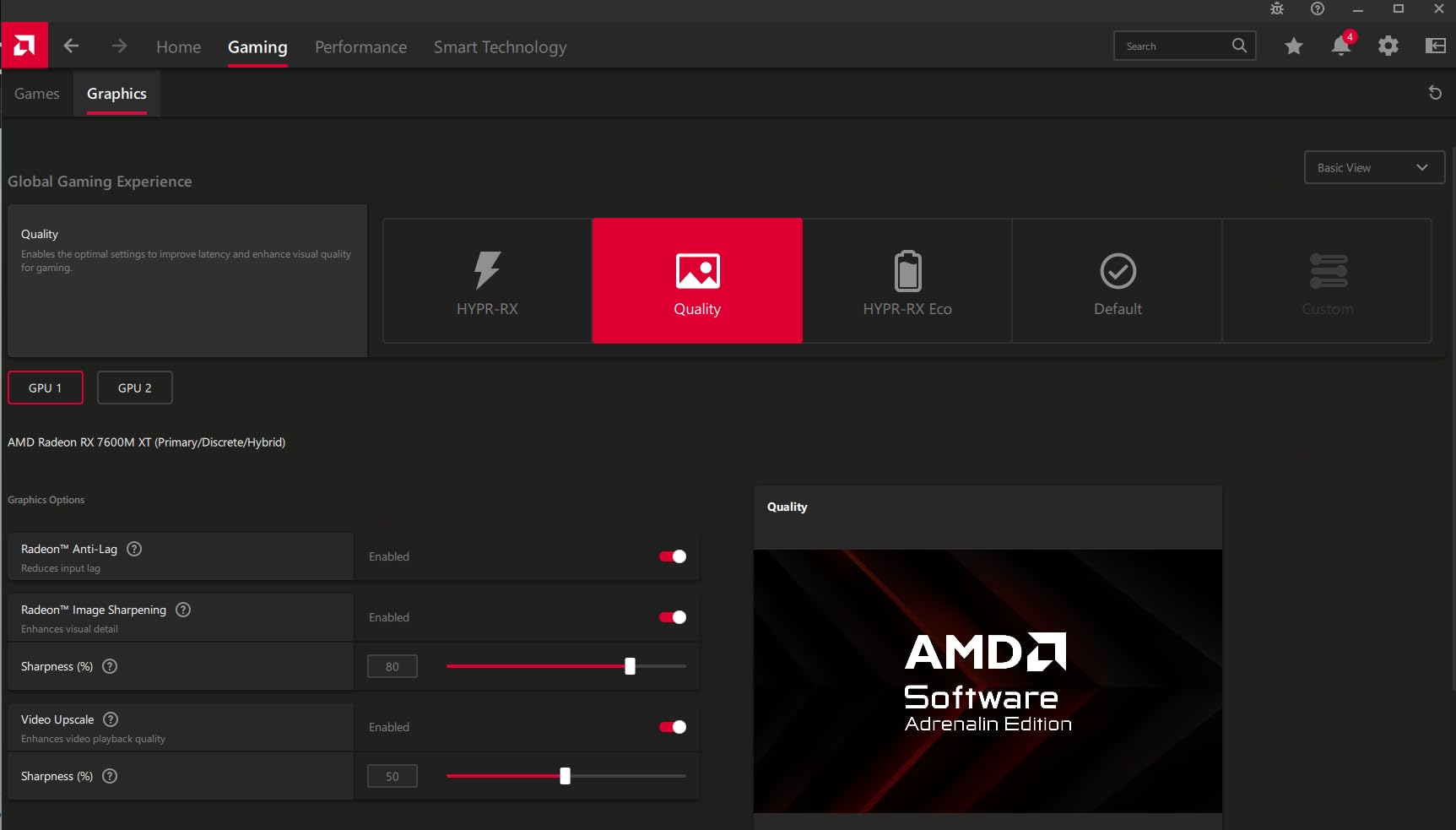The width and height of the screenshot is (1456, 830).
Task: Go back with the left arrow
Action: tap(72, 46)
